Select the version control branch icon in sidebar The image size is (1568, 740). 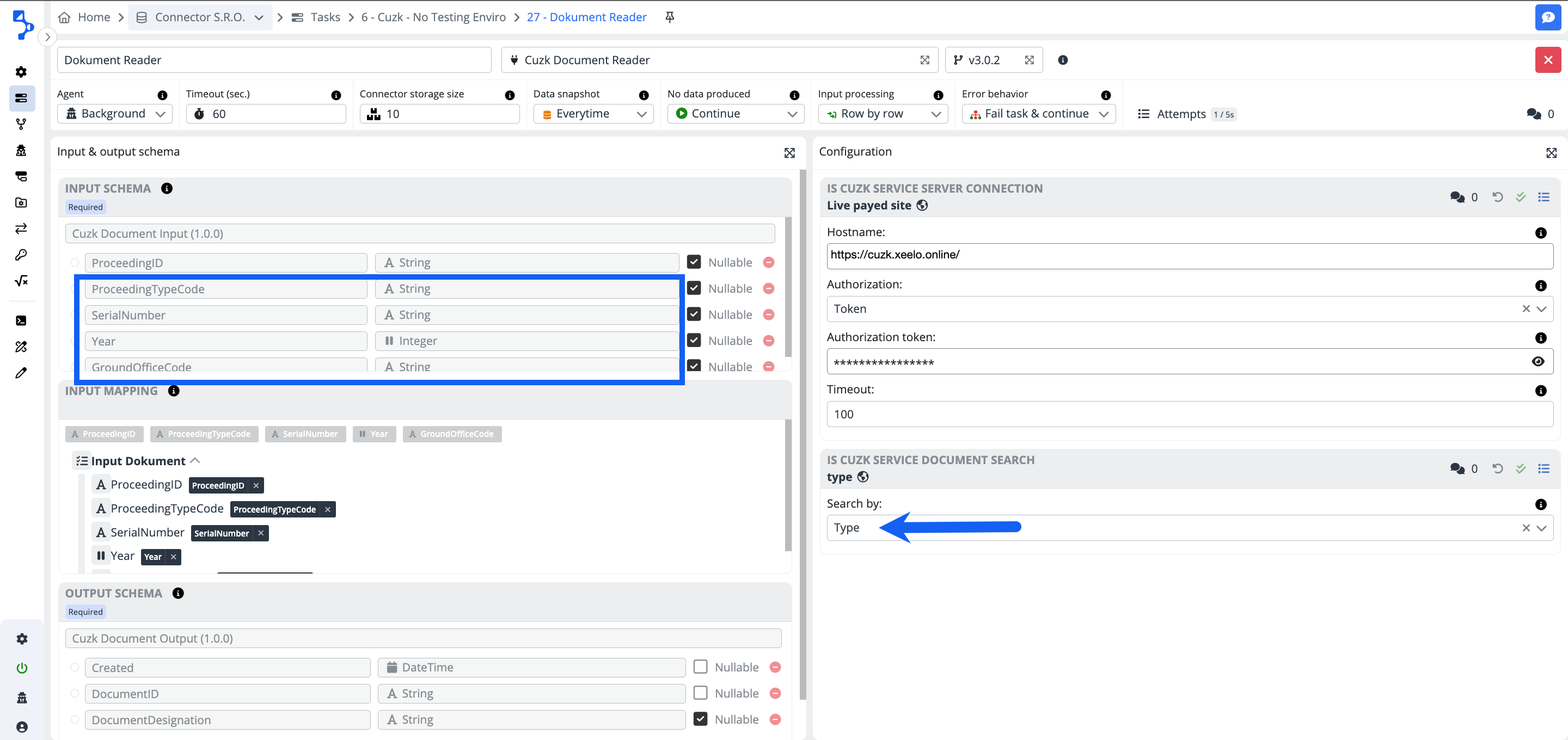[21, 124]
